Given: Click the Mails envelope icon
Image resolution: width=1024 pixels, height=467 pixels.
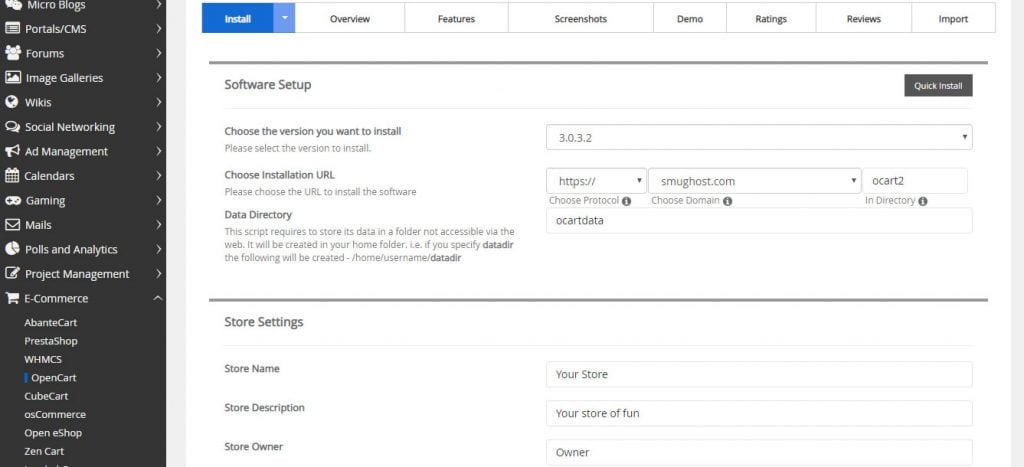Looking at the screenshot, I should click(x=12, y=225).
